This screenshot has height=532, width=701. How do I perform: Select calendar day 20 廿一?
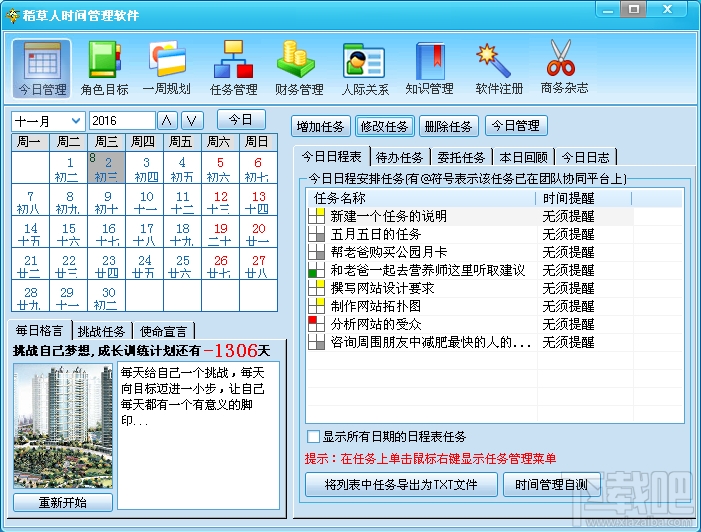(x=258, y=234)
